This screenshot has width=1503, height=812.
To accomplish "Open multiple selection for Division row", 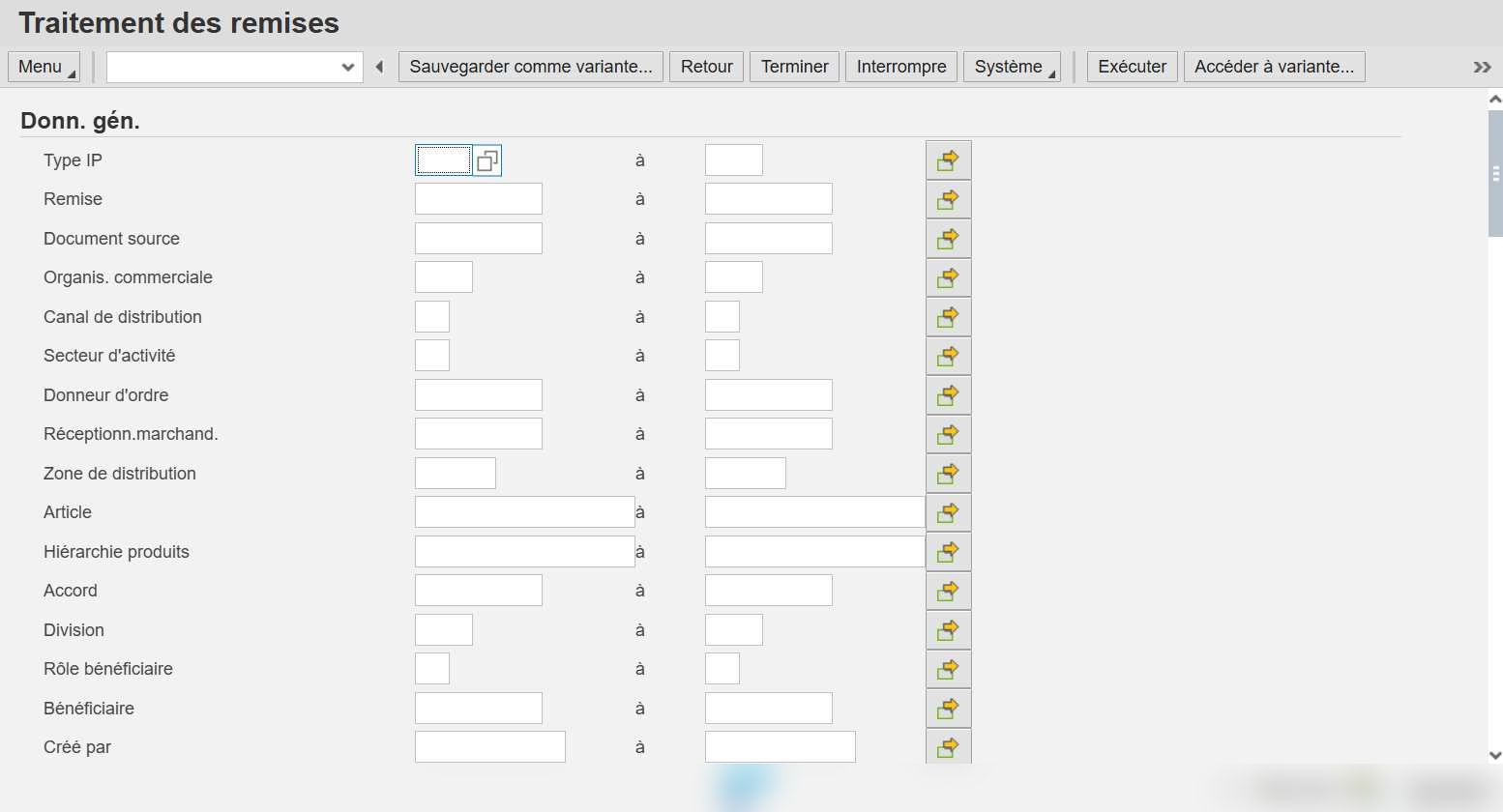I will pyautogui.click(x=948, y=630).
